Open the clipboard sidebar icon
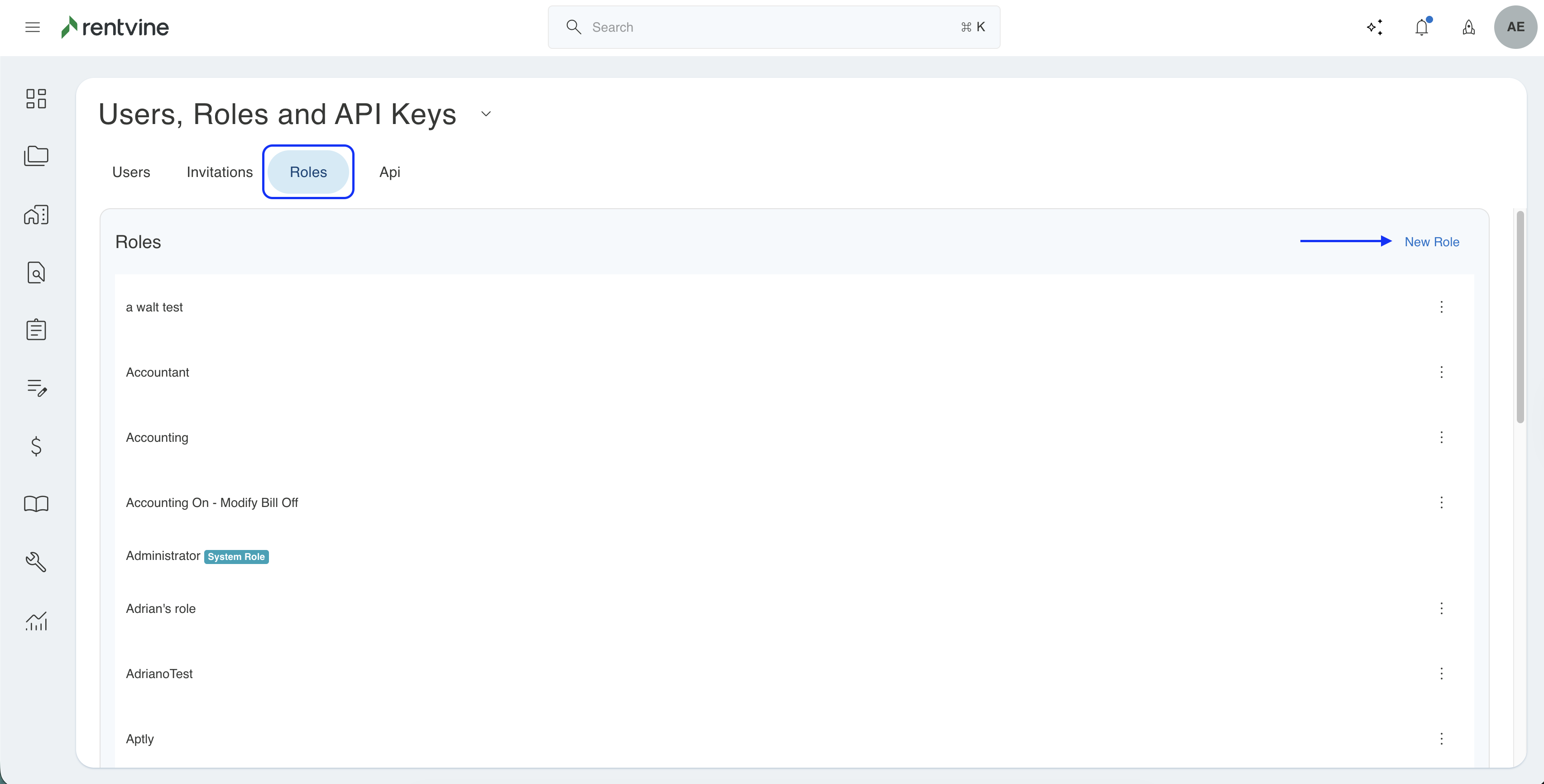This screenshot has height=784, width=1544. pyautogui.click(x=36, y=329)
